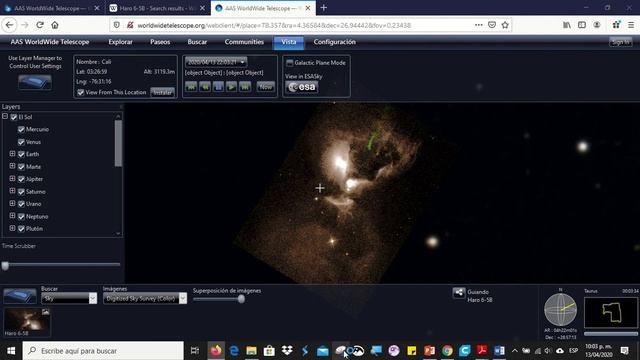Screen dimensions: 640x360
Task: Open the Configuración menu
Action: pos(335,42)
